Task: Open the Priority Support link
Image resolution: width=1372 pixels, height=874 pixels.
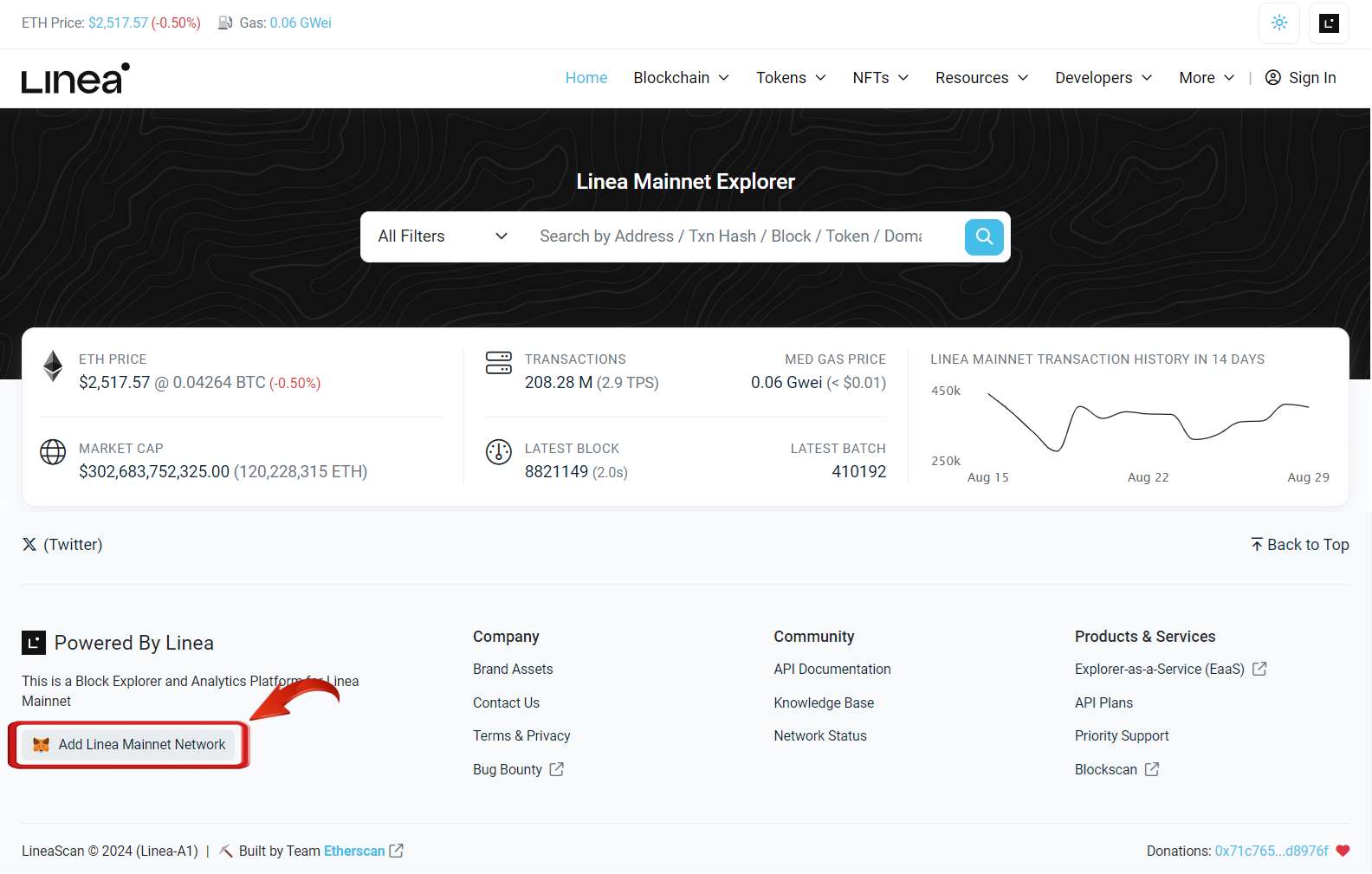Action: tap(1122, 735)
